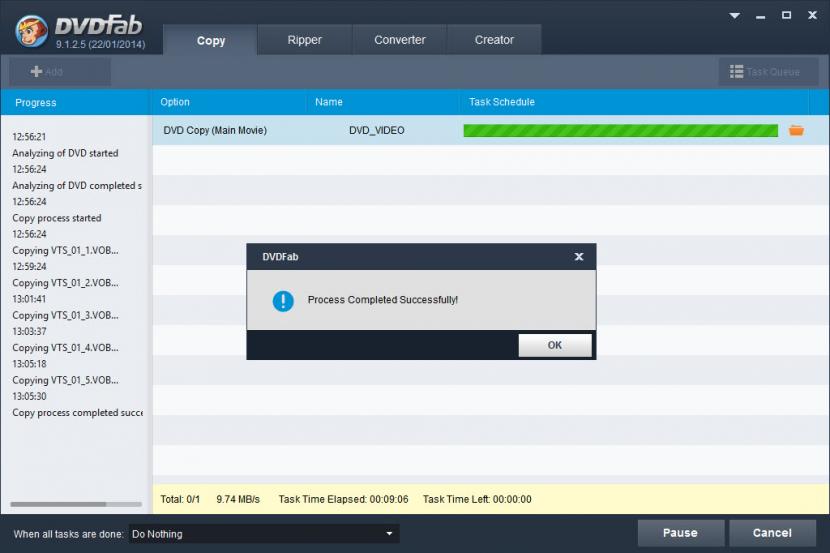Open the Task Queue list
This screenshot has height=553, width=830.
768,71
